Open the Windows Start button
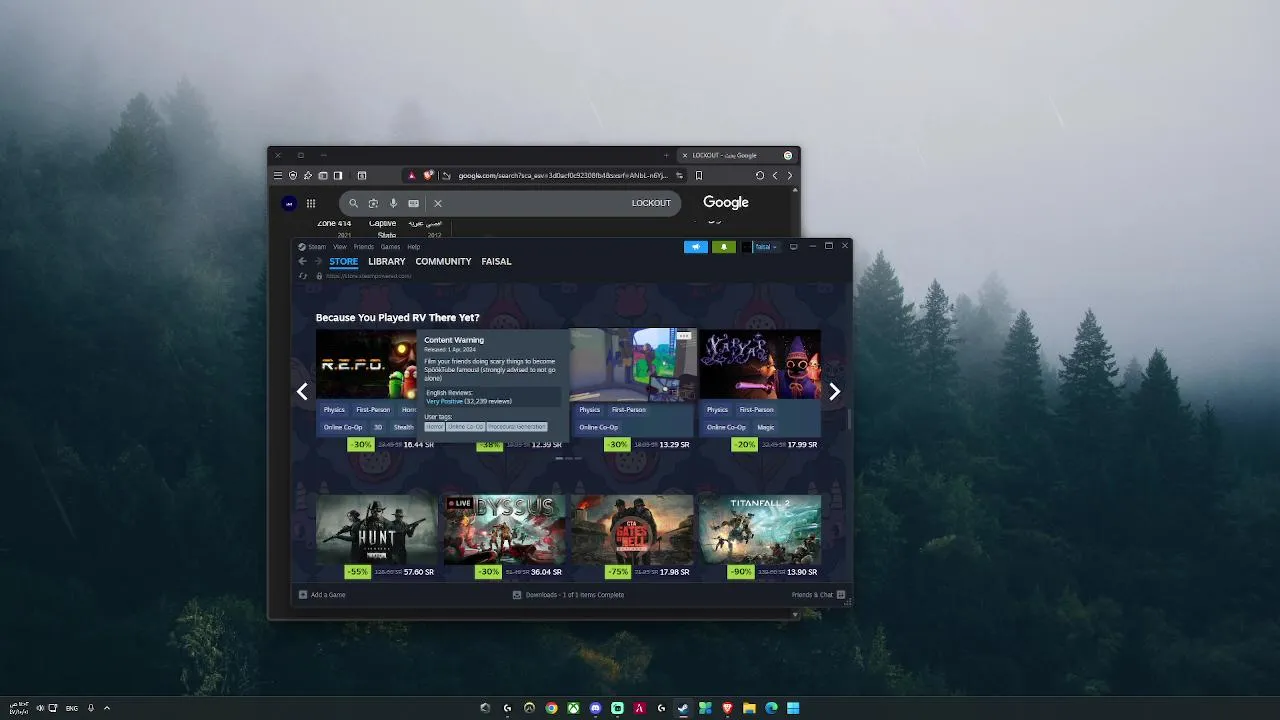The height and width of the screenshot is (720, 1280). tap(793, 708)
